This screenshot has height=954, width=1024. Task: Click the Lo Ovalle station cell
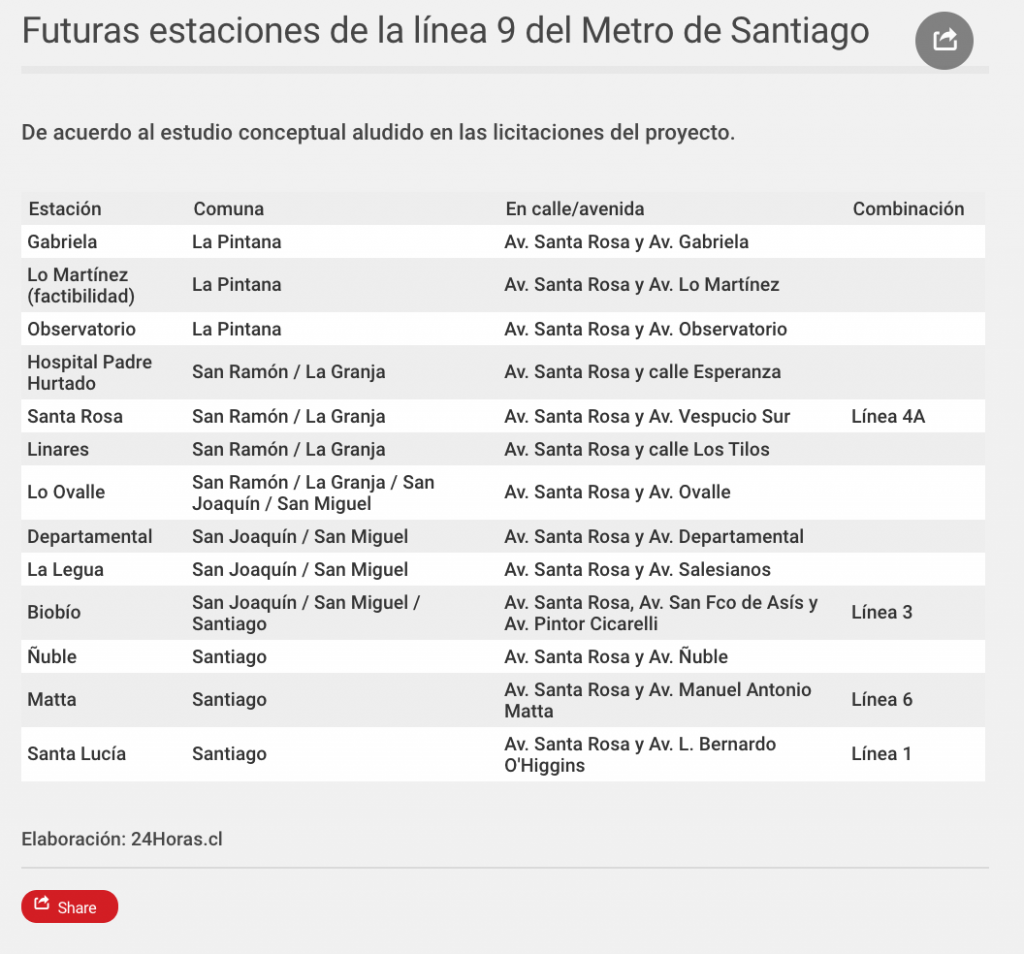coord(66,492)
